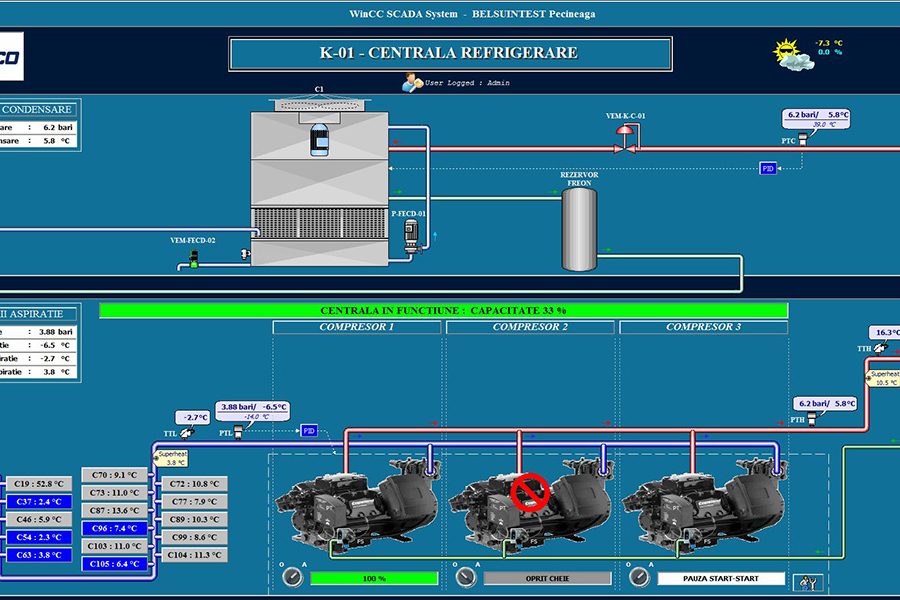This screenshot has height=600, width=900.
Task: Toggle Compressor 3 O/A selector switch
Action: point(639,578)
